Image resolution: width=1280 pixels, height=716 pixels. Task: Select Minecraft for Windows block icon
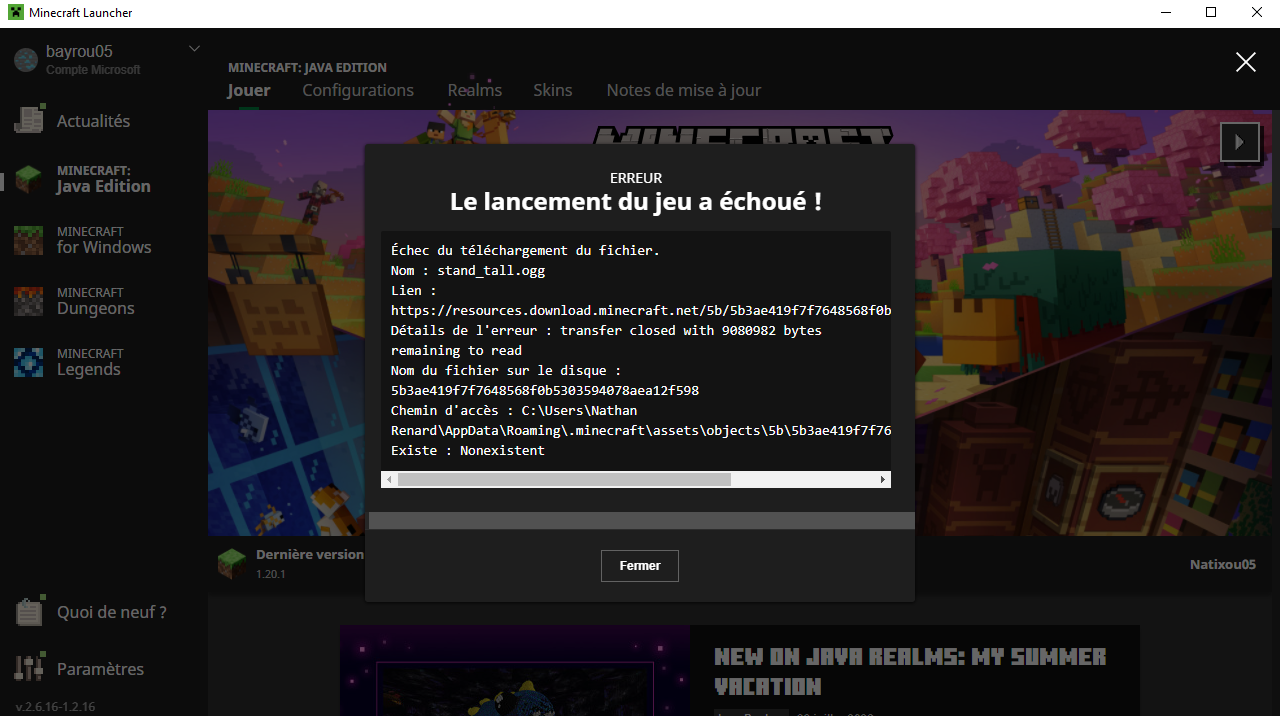pos(29,241)
